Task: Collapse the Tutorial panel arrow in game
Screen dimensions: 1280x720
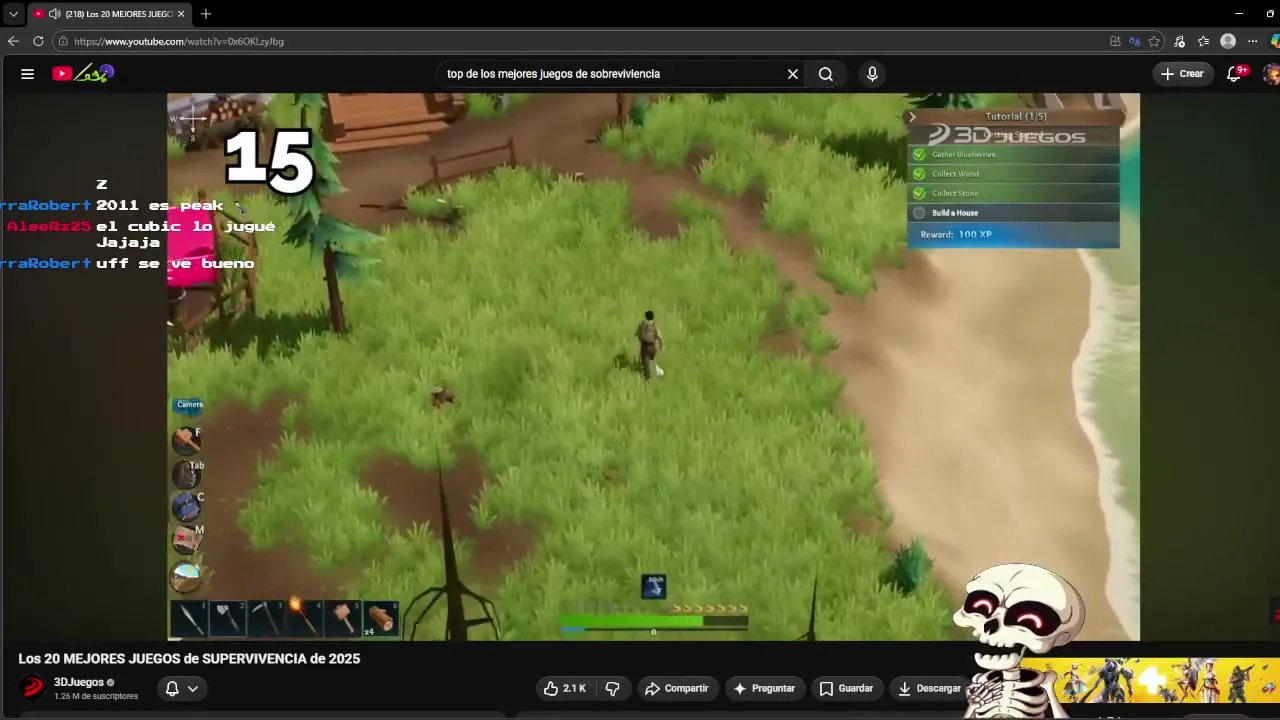Action: click(x=912, y=117)
